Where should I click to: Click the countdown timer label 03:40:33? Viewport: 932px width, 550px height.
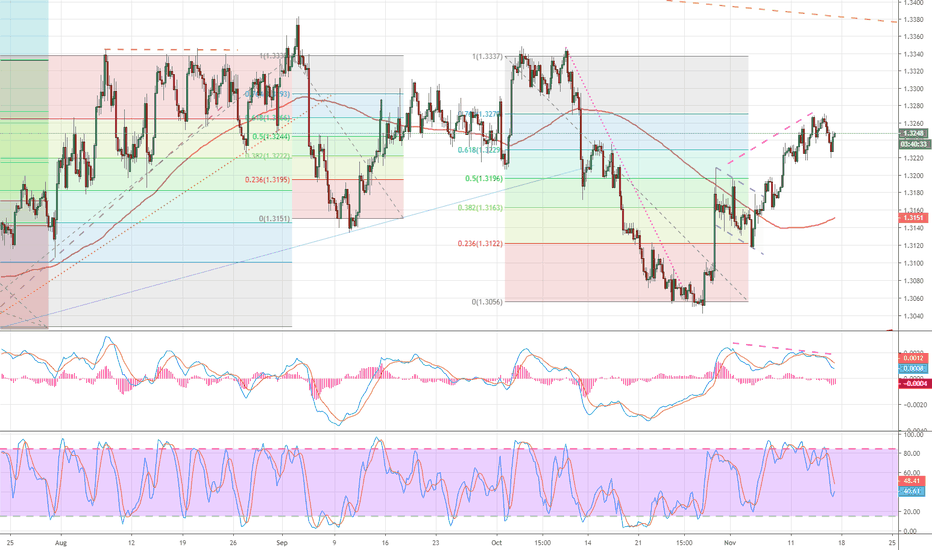click(x=911, y=143)
